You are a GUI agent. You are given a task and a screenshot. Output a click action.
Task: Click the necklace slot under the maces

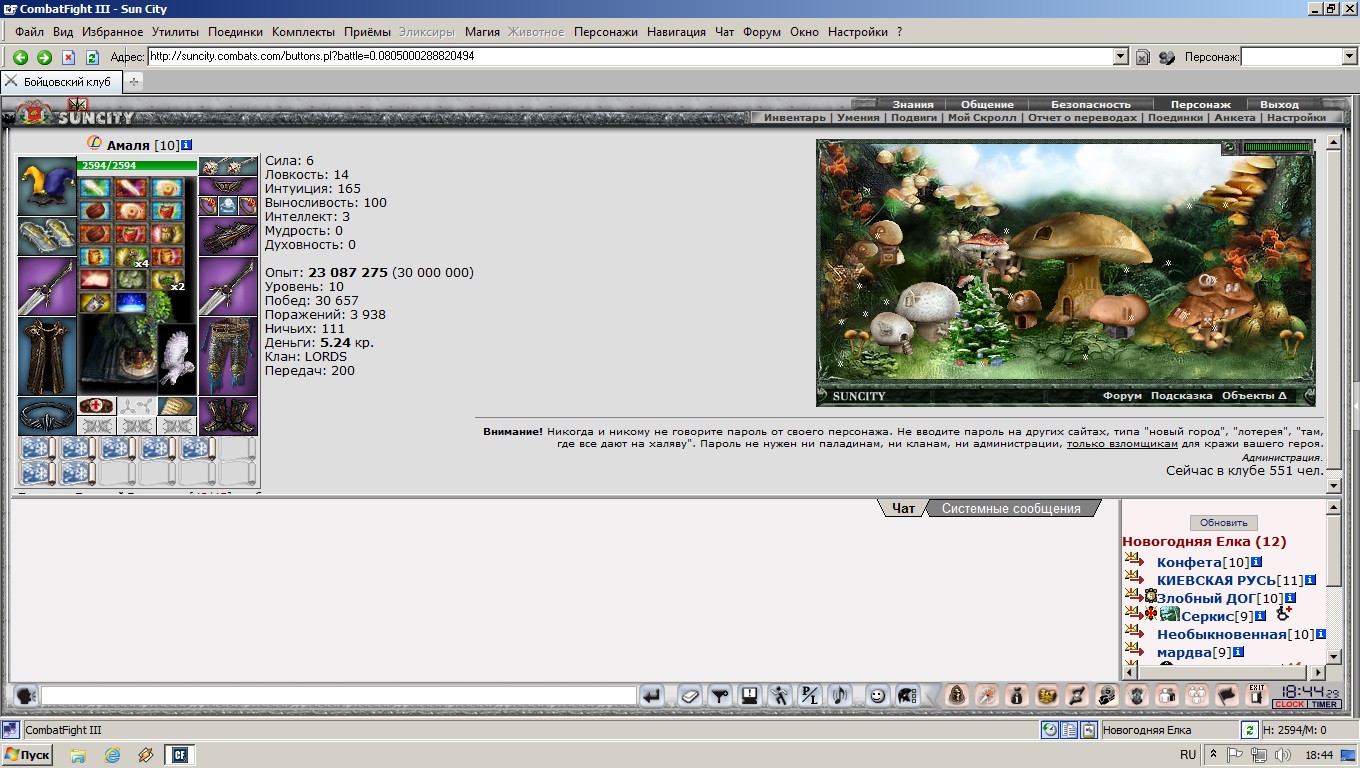228,185
